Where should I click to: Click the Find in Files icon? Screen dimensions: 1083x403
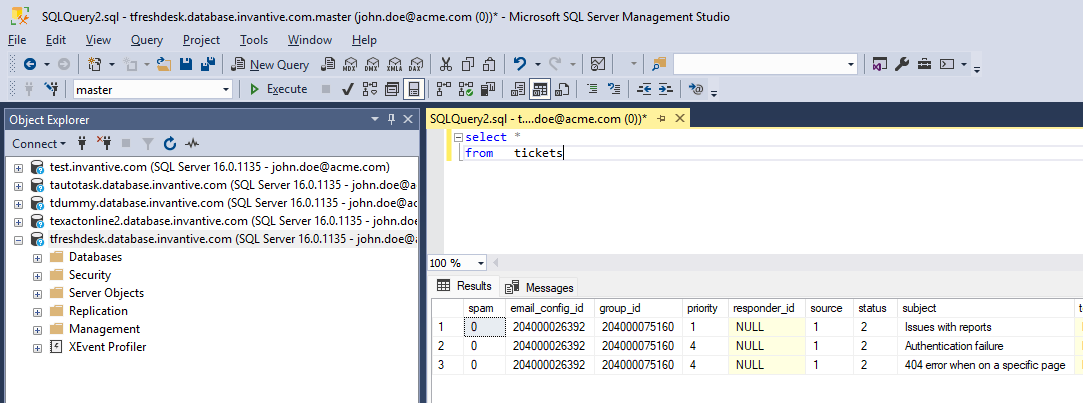pos(659,64)
